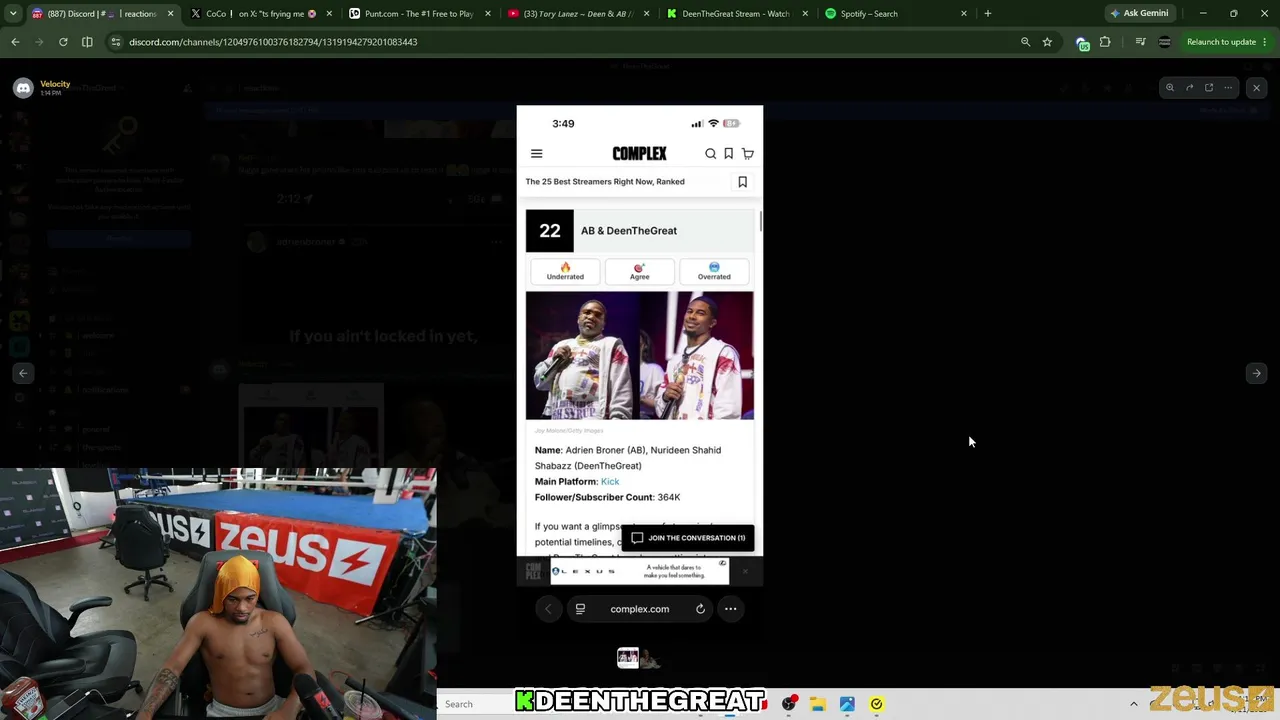Go to previous image in Discord viewer
The height and width of the screenshot is (720, 1280).
23,373
